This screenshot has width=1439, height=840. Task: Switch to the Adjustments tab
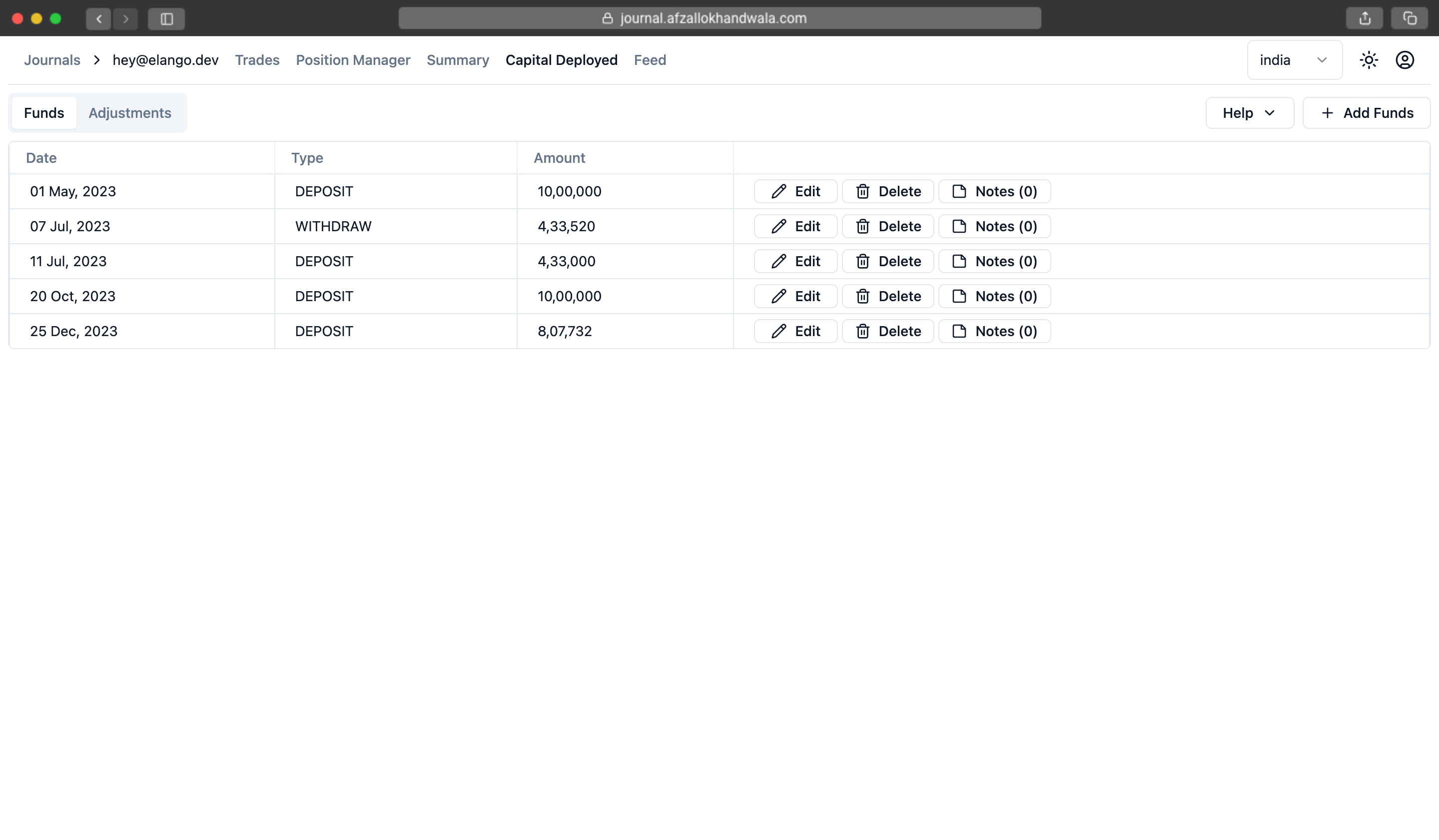coord(129,113)
